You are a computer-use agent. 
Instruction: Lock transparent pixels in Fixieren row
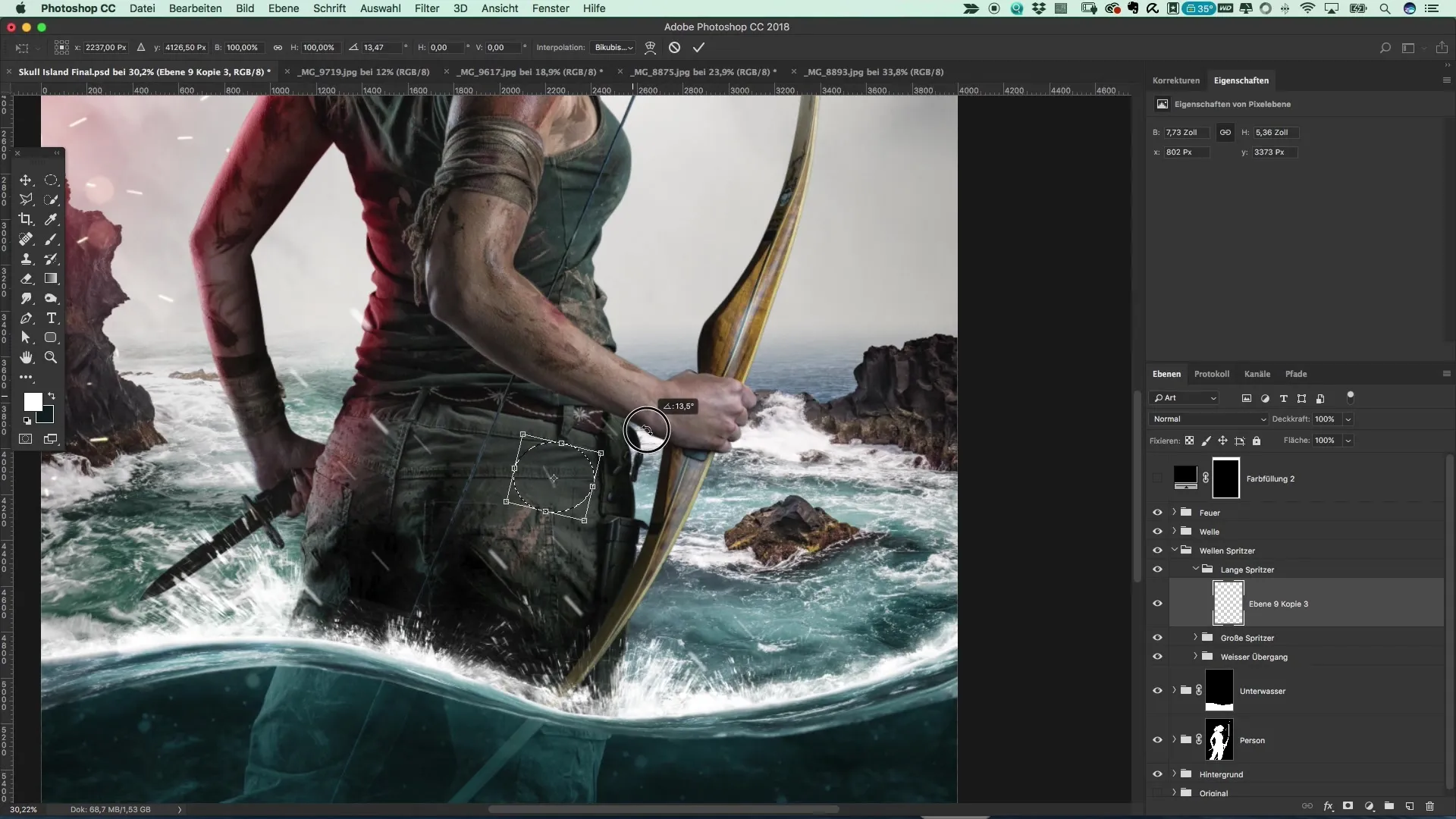(1189, 441)
